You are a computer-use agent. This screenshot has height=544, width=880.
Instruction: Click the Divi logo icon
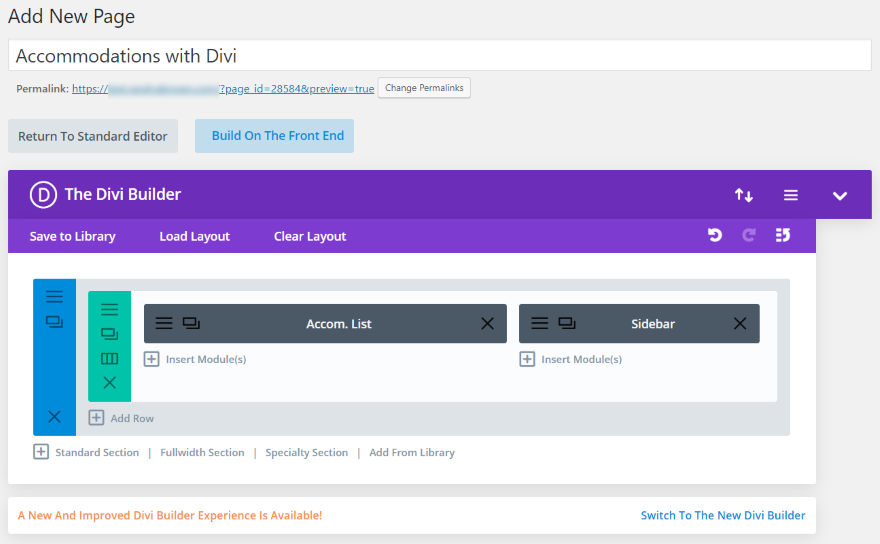coord(43,195)
